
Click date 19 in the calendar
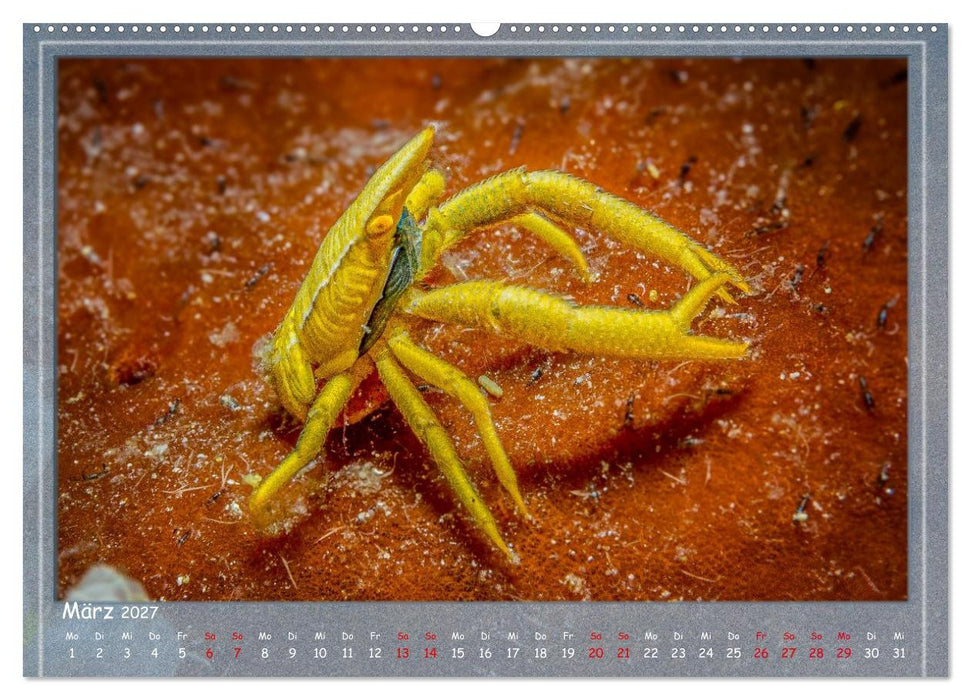coord(568,653)
